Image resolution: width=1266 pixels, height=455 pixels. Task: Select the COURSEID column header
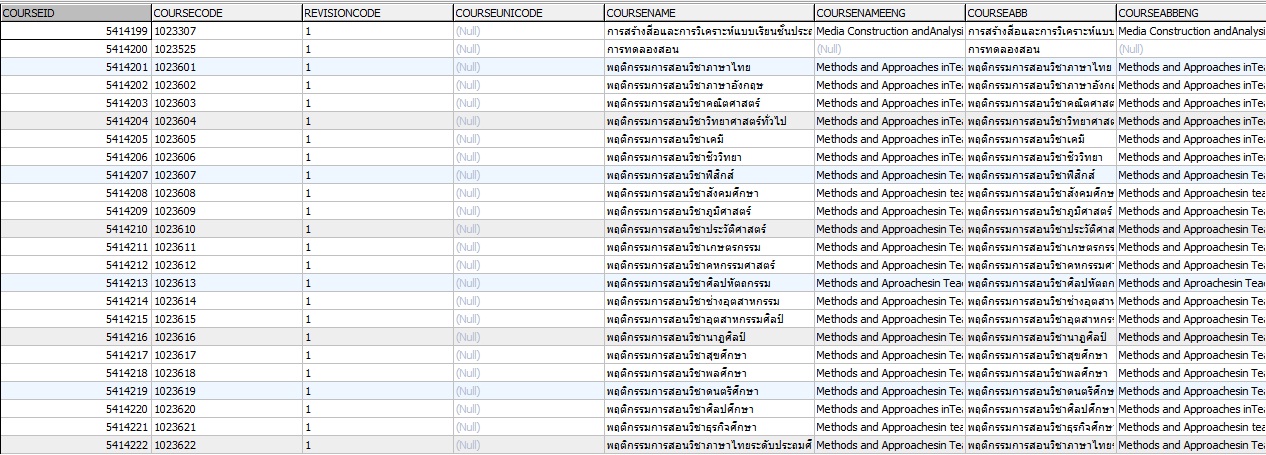tap(75, 13)
